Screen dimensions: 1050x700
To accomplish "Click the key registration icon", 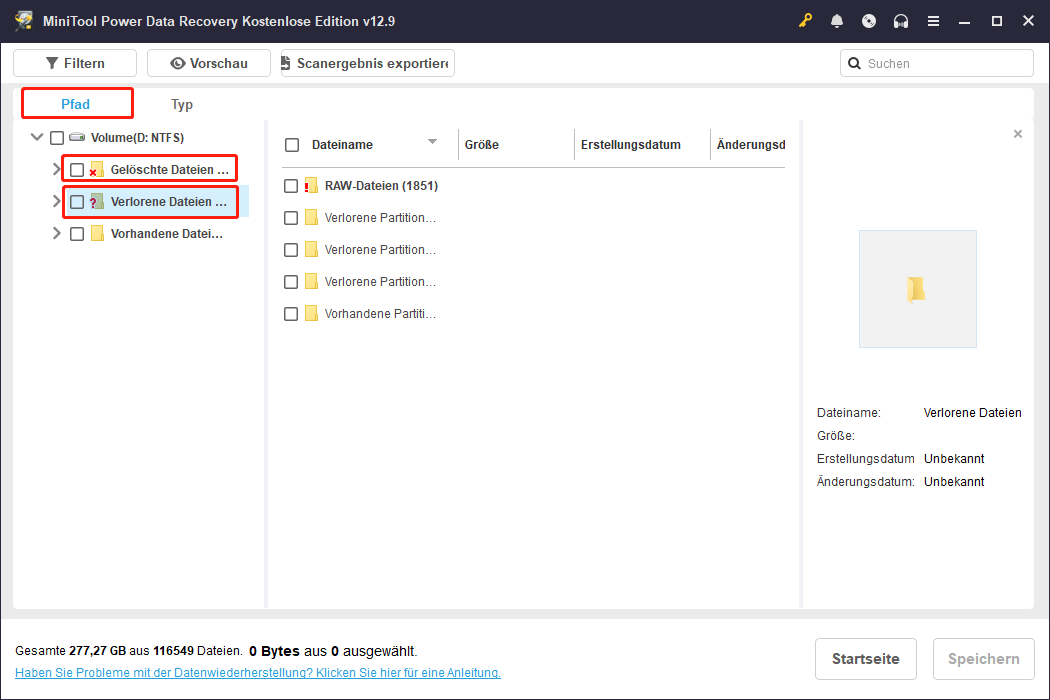I will pyautogui.click(x=804, y=21).
